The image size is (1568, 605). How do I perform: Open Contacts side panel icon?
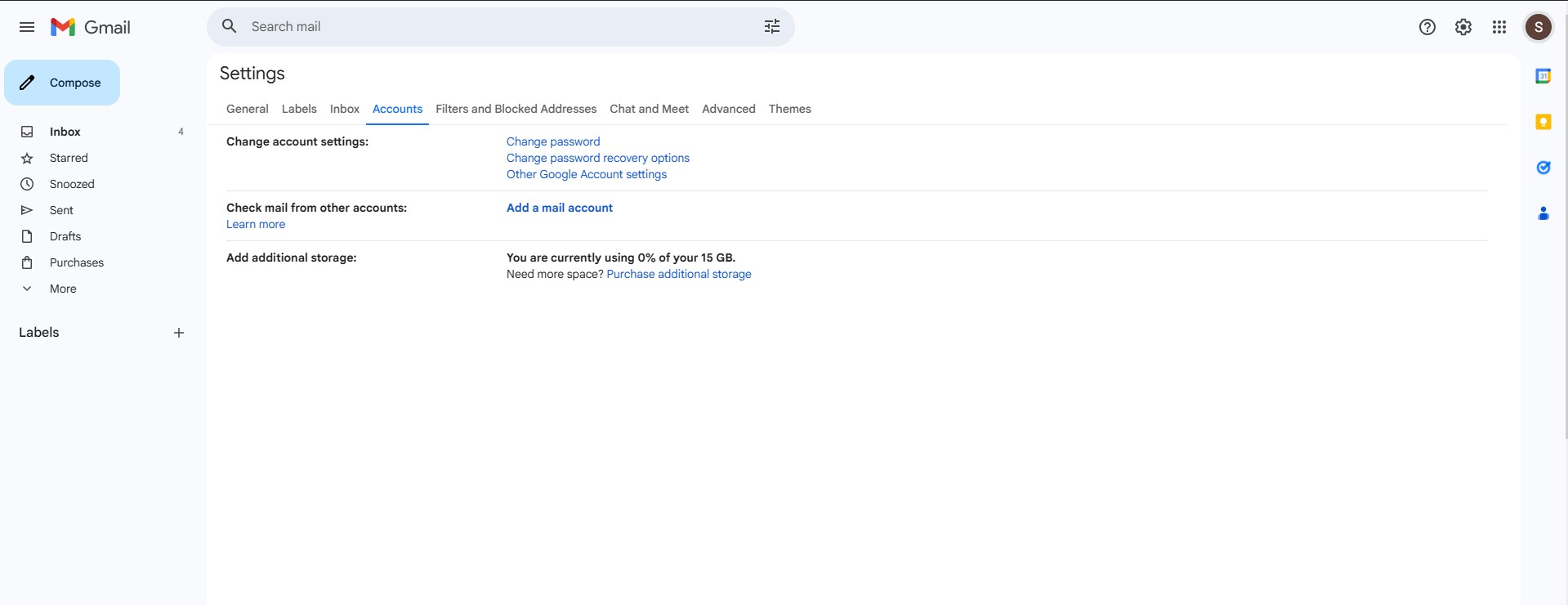click(x=1543, y=213)
